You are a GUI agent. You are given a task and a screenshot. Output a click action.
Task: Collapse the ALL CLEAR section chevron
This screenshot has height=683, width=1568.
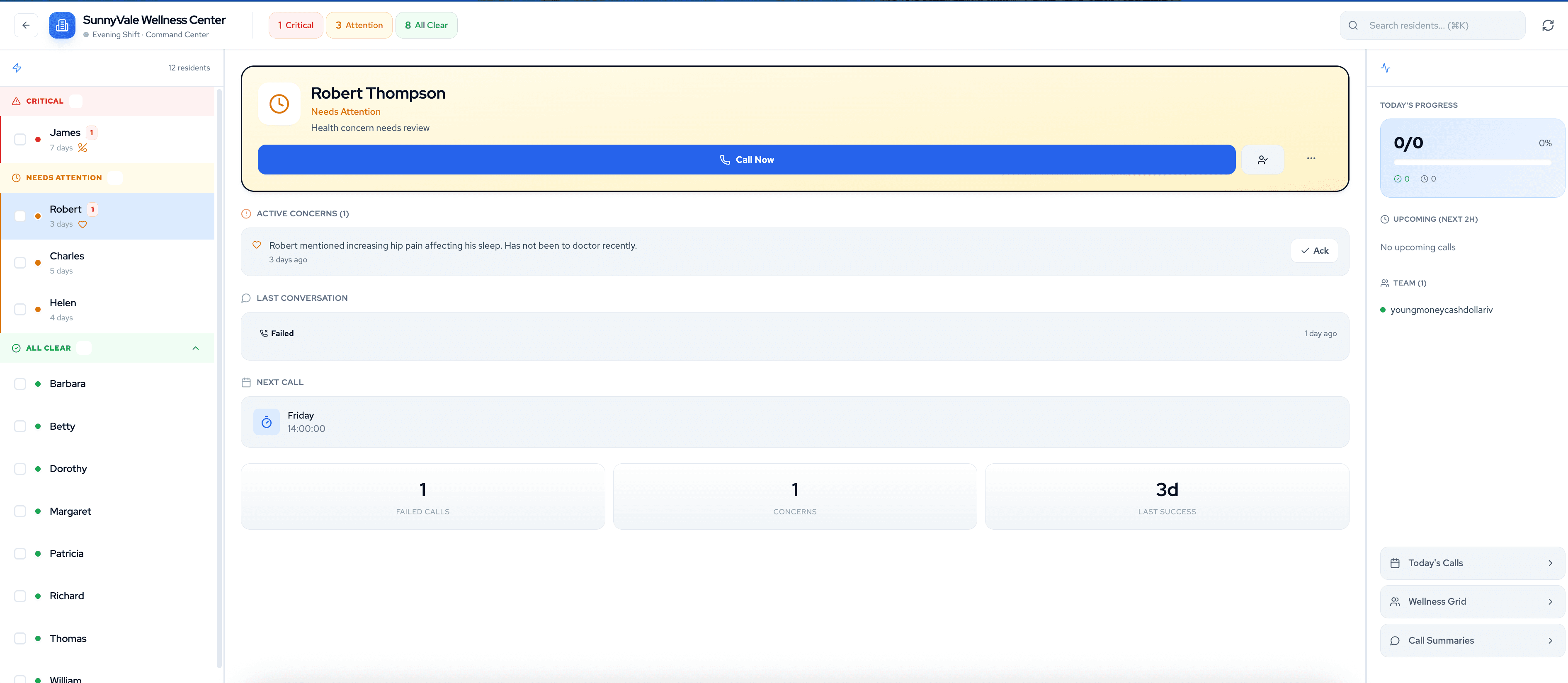tap(195, 348)
